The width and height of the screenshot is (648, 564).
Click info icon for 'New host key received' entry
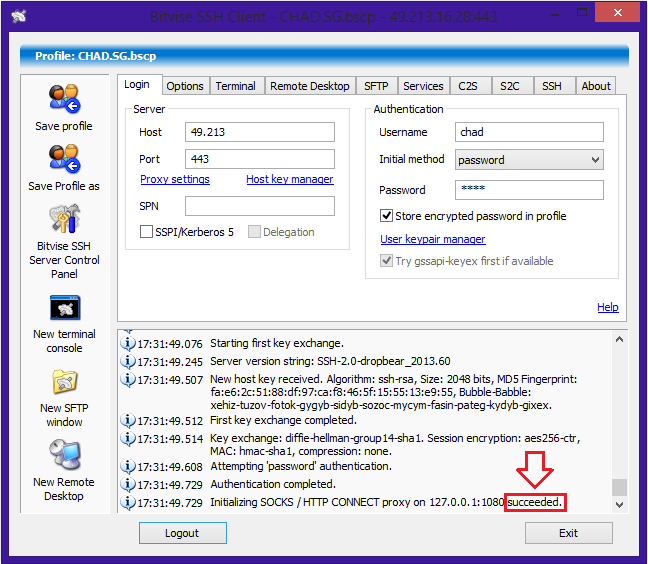128,379
